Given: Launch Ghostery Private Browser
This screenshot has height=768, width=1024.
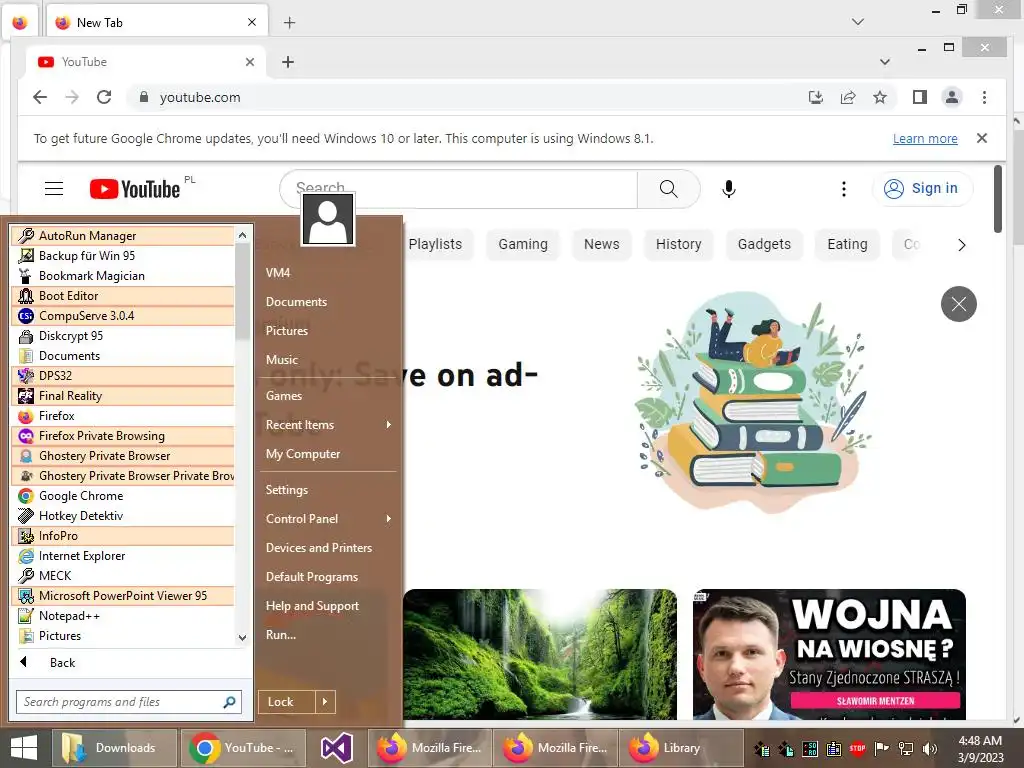Looking at the screenshot, I should tap(123, 456).
